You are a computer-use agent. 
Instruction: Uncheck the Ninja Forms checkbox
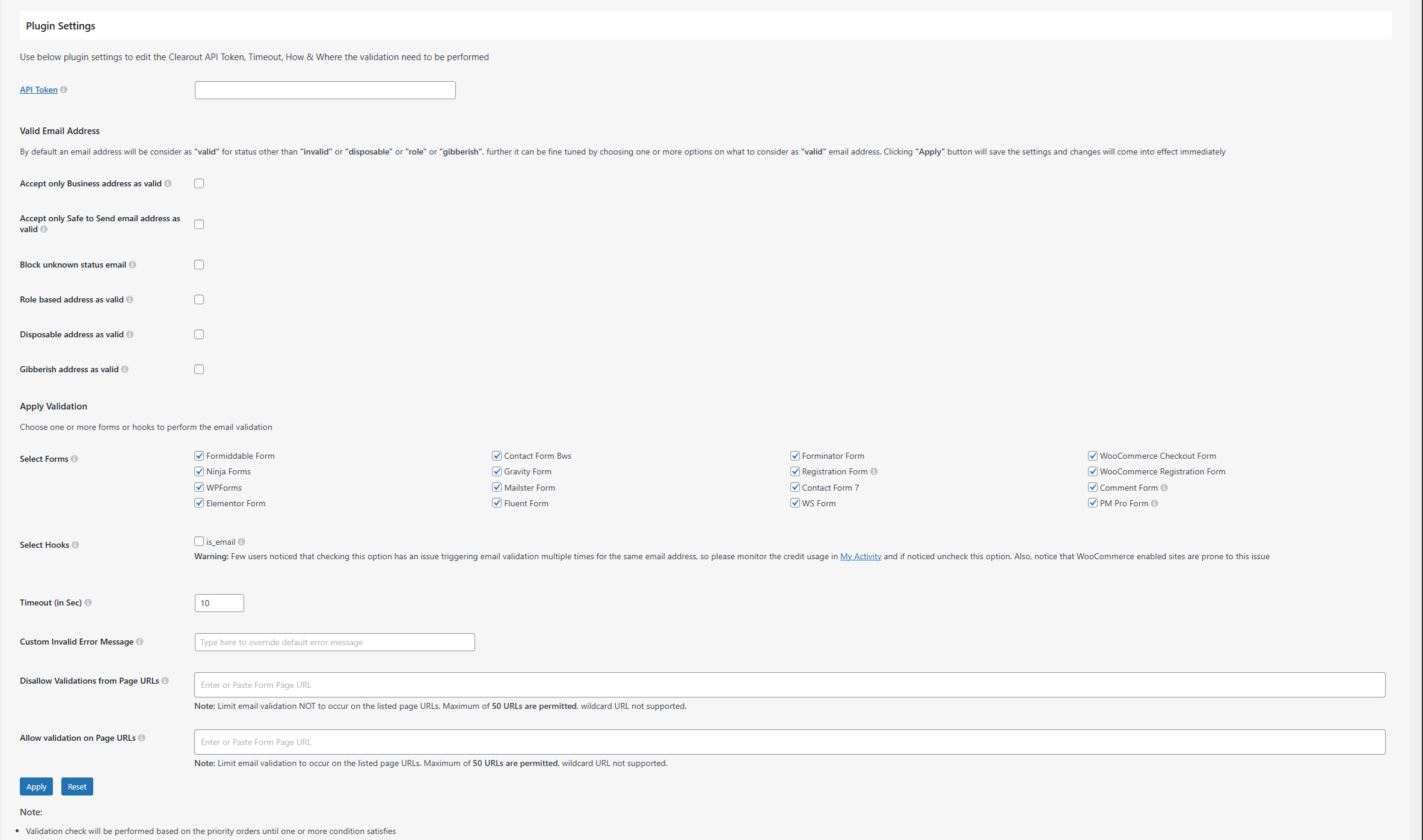pos(199,471)
